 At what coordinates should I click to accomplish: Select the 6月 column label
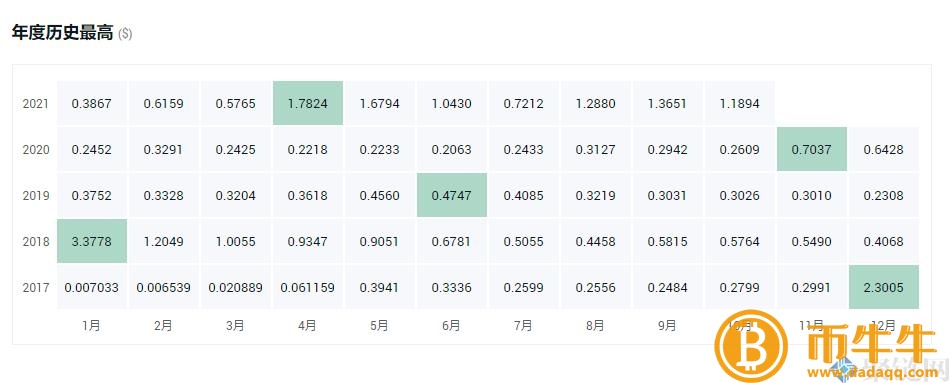click(x=452, y=326)
